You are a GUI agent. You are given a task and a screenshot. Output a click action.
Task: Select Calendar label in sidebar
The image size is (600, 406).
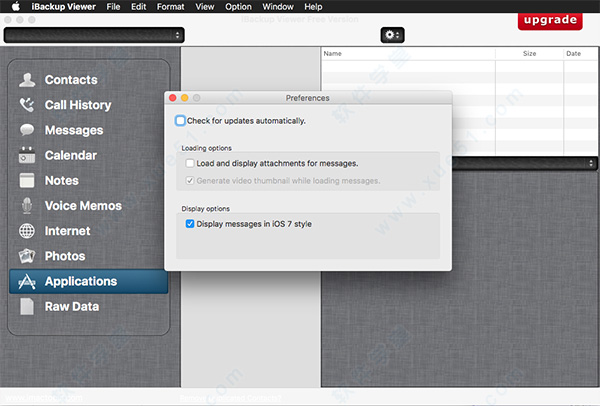pos(71,155)
